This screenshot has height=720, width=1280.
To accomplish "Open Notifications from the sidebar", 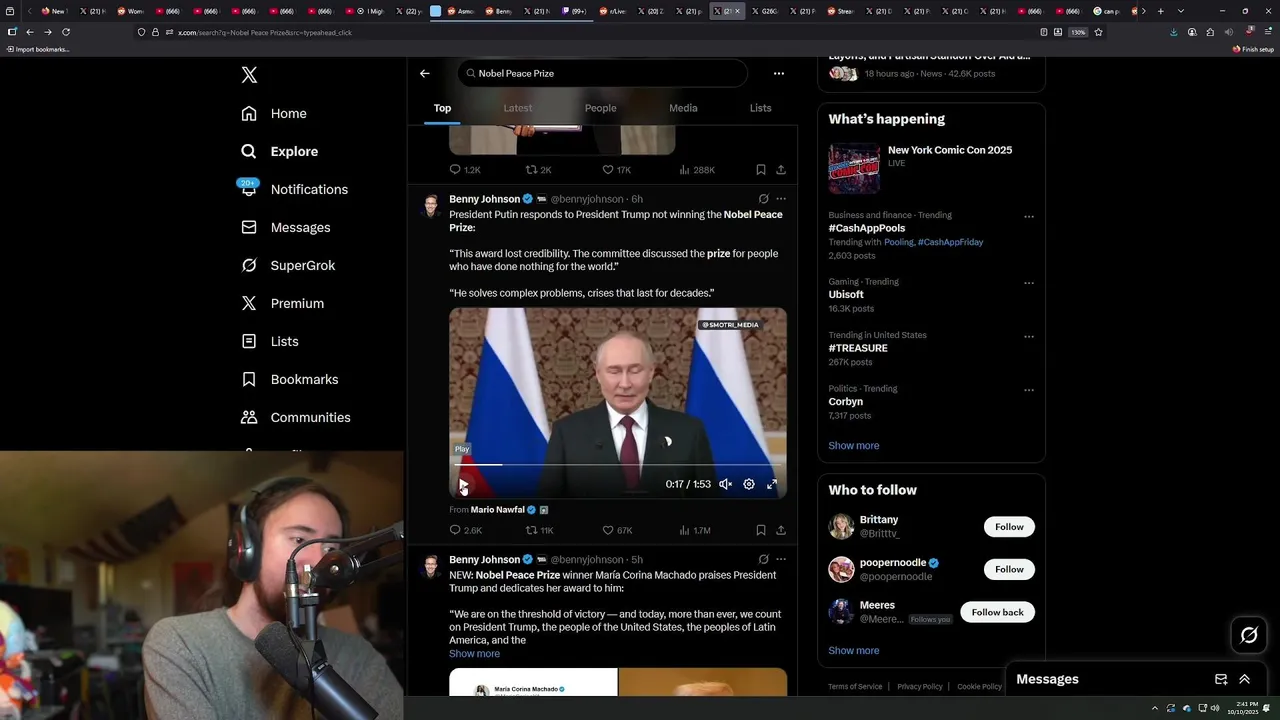I will click(294, 189).
